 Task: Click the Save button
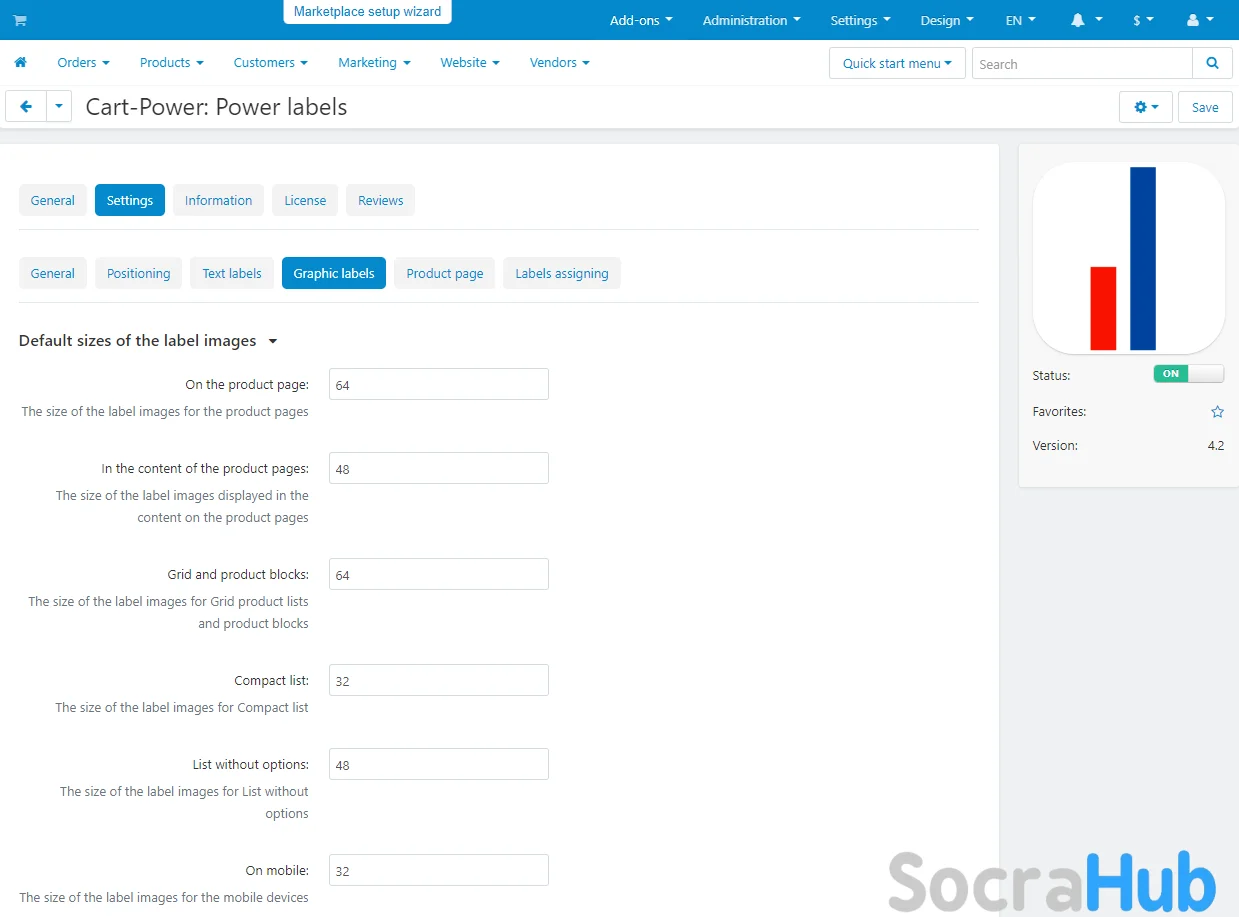1204,107
